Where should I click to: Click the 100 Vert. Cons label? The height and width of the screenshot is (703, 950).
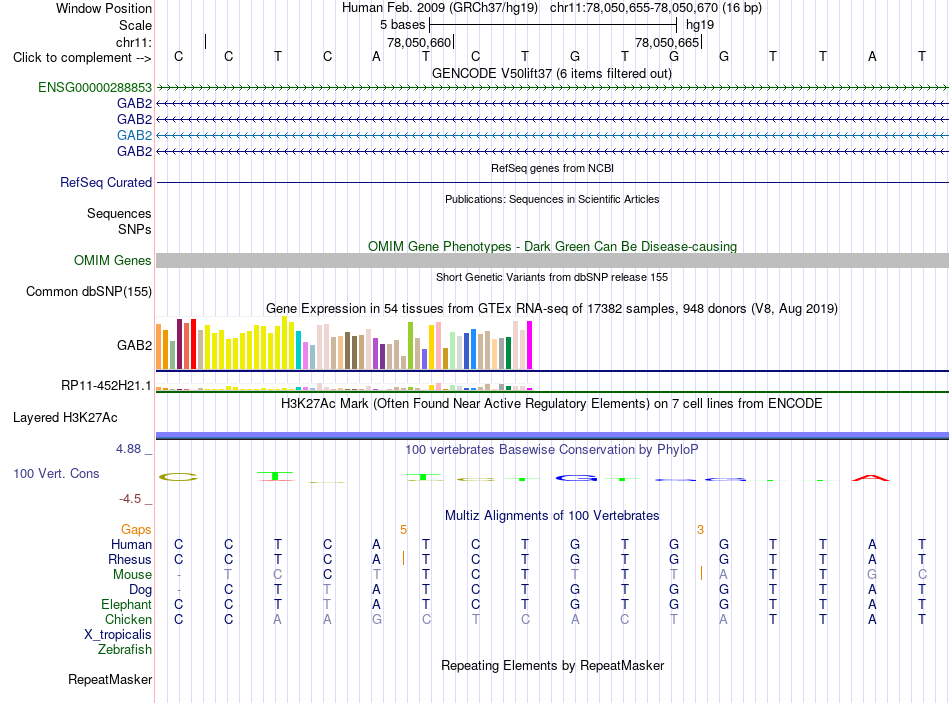[56, 473]
